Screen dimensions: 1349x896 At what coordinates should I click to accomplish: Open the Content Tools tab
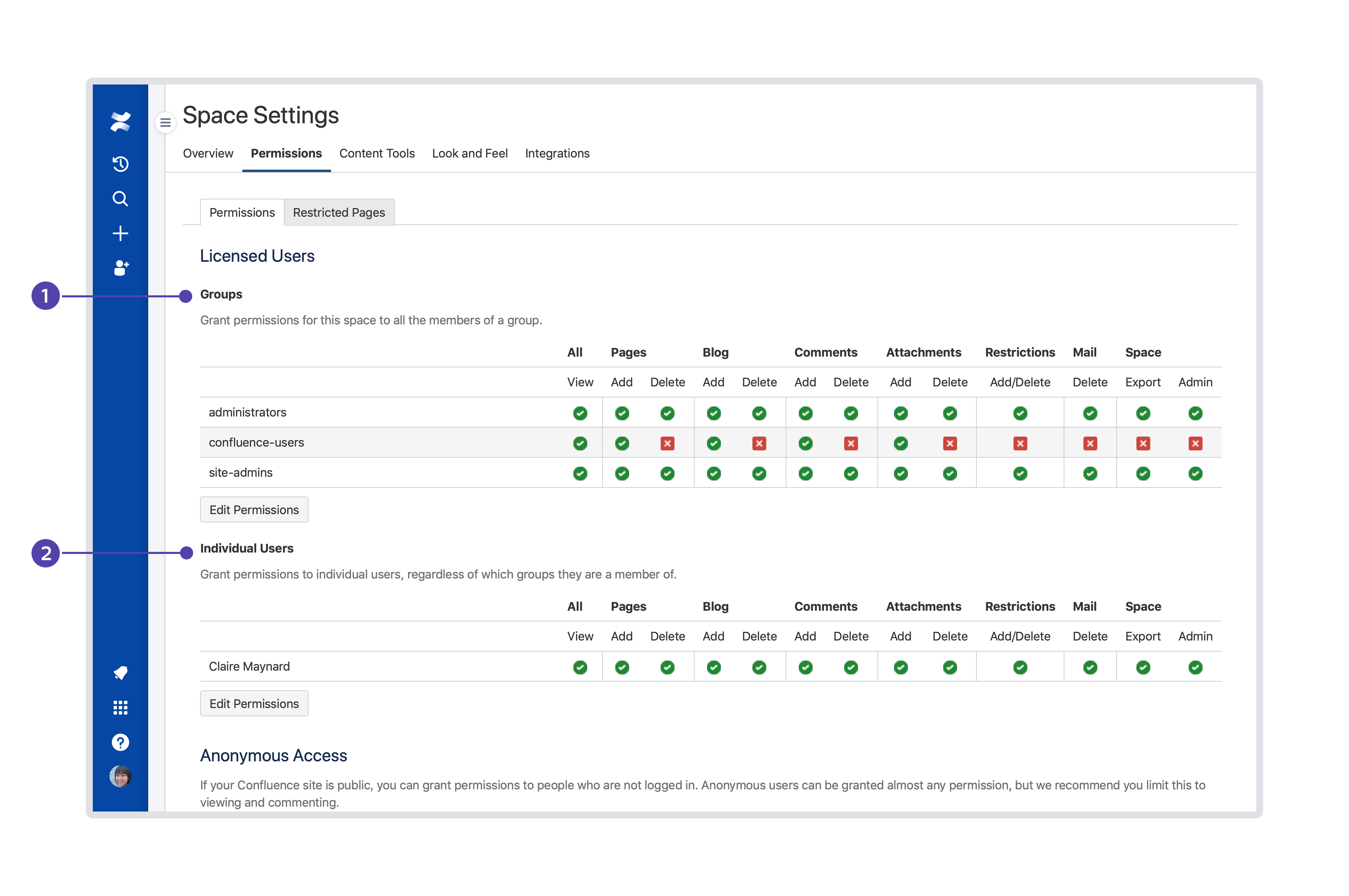pyautogui.click(x=376, y=153)
